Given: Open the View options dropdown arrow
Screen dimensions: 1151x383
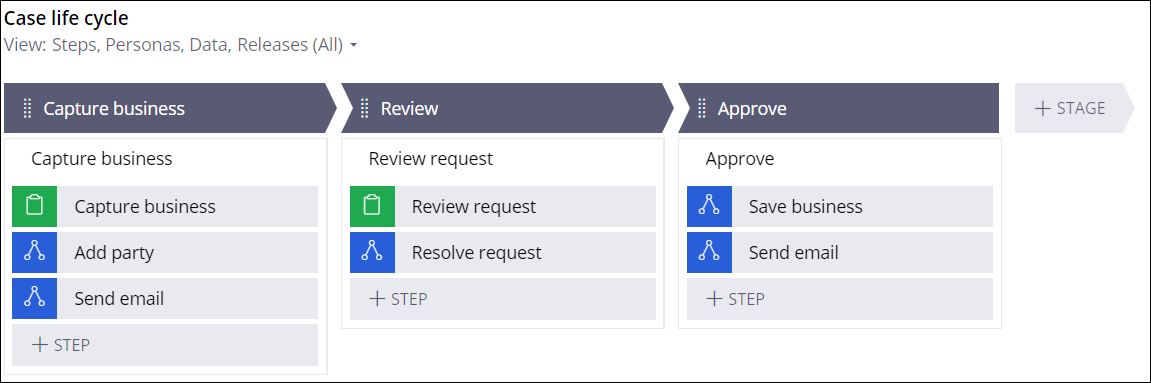Looking at the screenshot, I should point(354,45).
